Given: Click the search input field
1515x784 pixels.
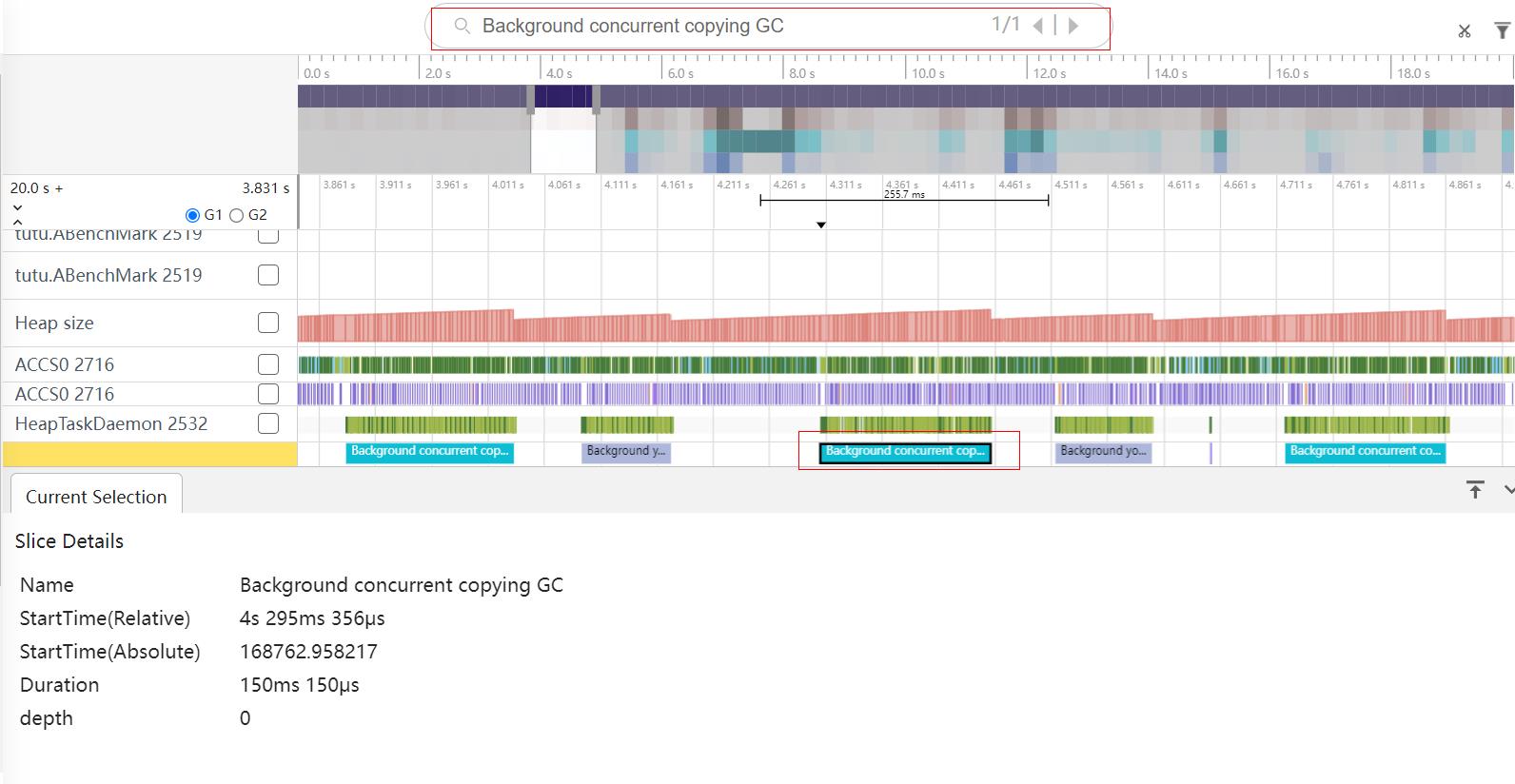Looking at the screenshot, I should [x=723, y=26].
